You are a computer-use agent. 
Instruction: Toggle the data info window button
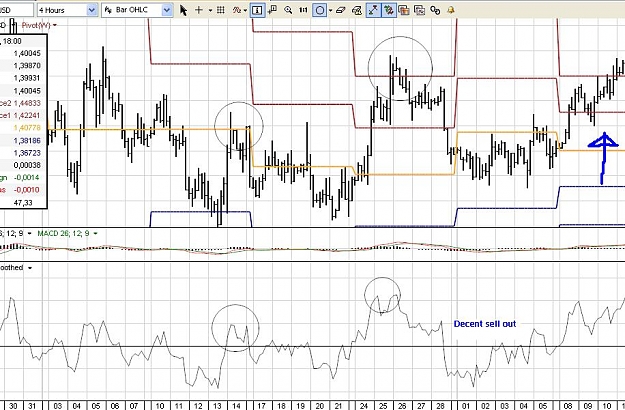(257, 10)
